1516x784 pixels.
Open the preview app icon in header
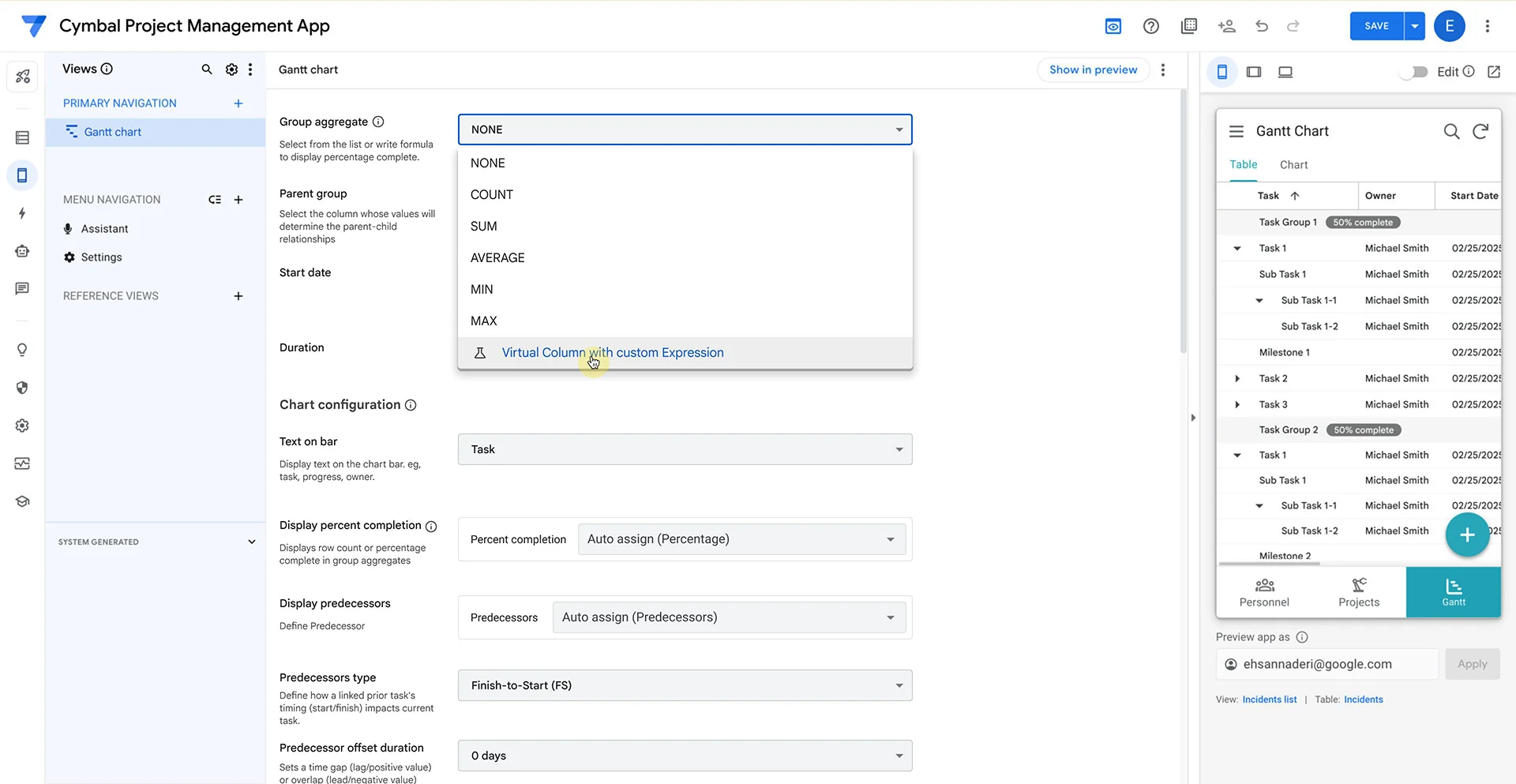point(1113,26)
